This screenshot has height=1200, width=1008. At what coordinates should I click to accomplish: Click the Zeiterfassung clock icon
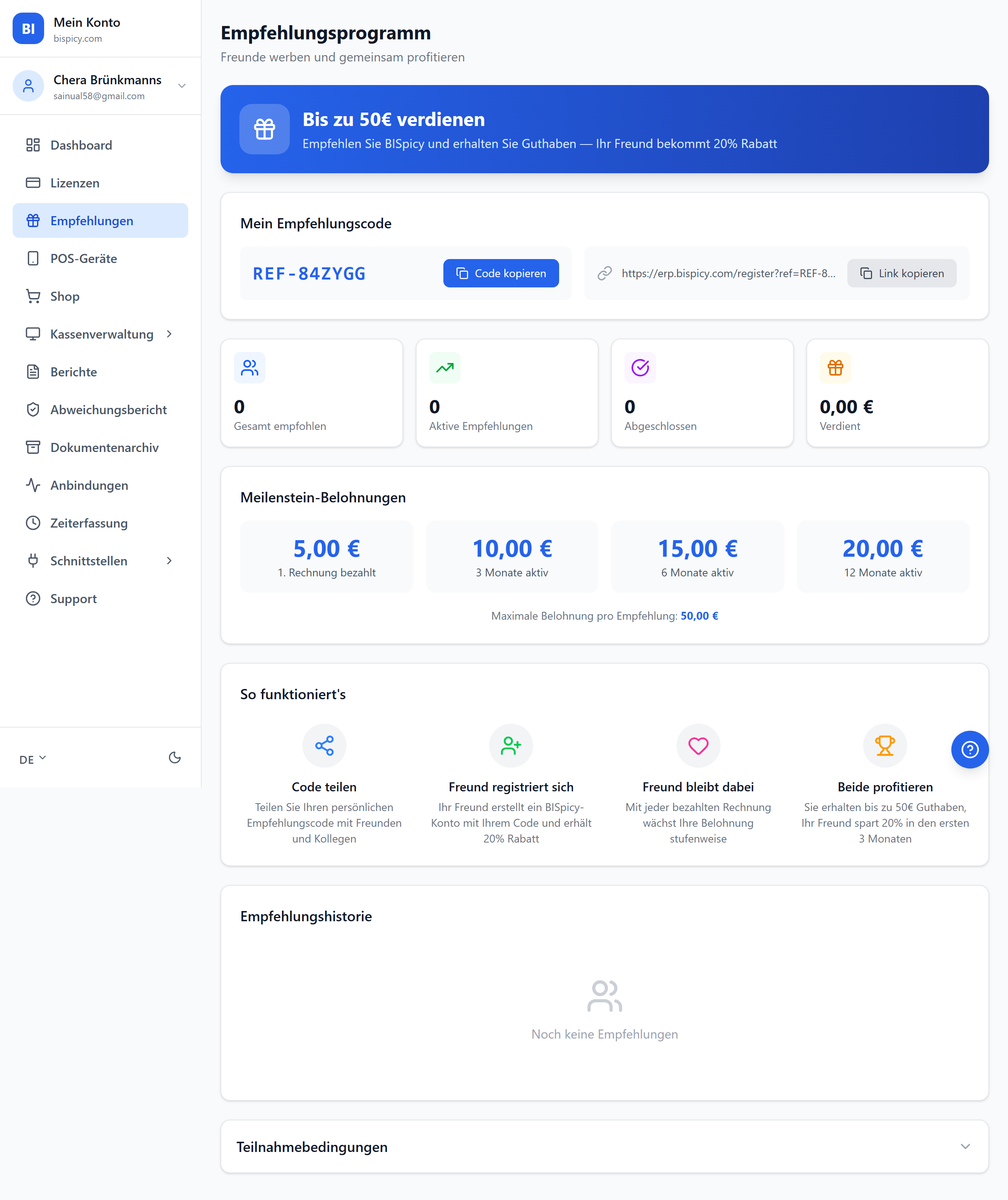33,522
